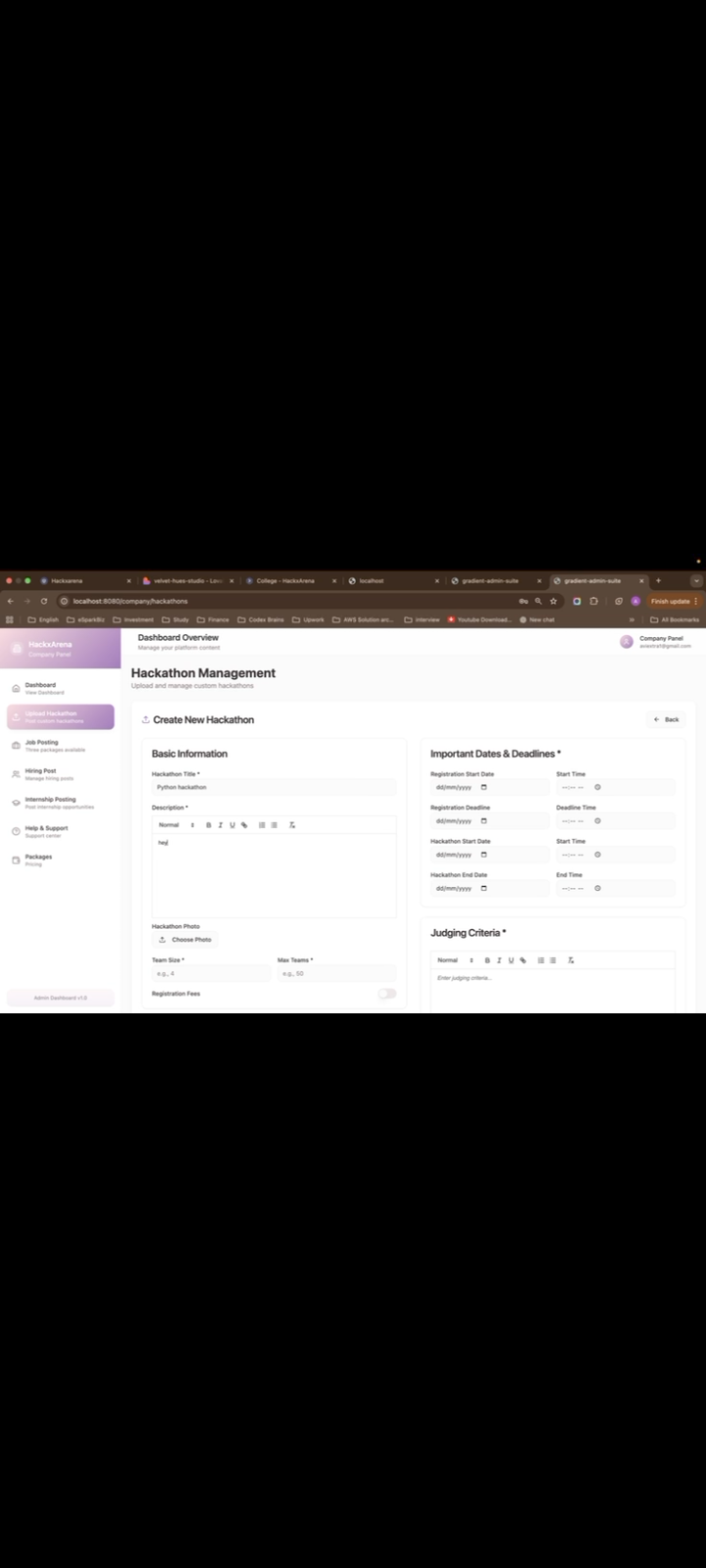Click clock icon for Deadline Time
This screenshot has width=706, height=1568.
tap(597, 821)
